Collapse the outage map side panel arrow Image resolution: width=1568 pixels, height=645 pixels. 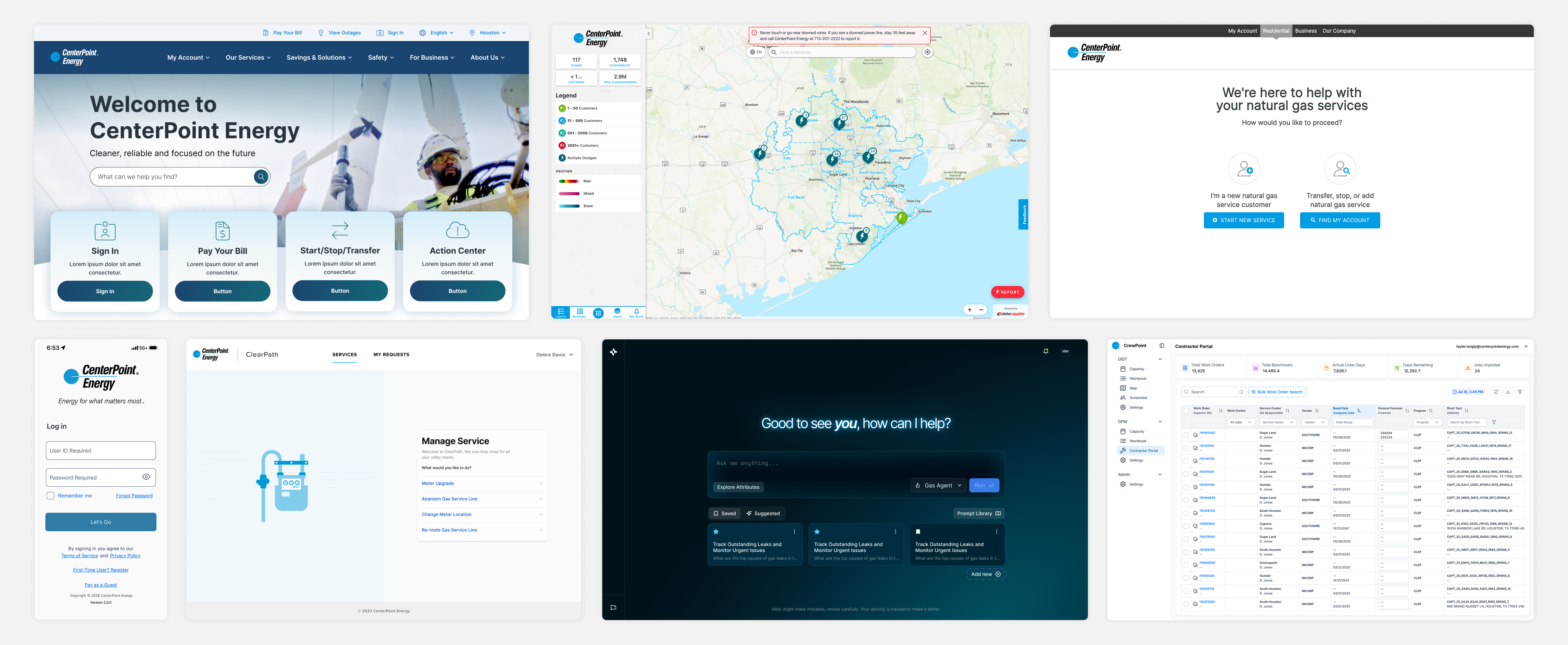[649, 34]
